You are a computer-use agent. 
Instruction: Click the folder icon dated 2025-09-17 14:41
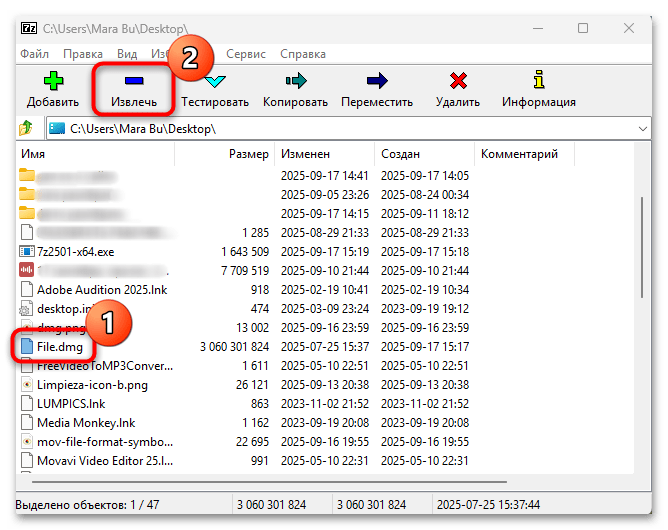pos(27,175)
